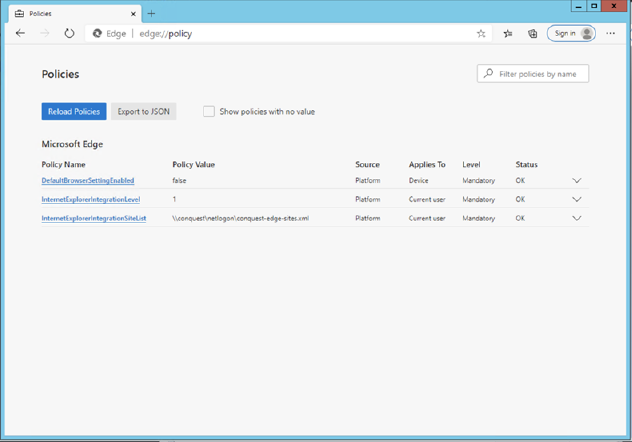The height and width of the screenshot is (442, 632).
Task: Click Reload Policies button
Action: point(74,111)
